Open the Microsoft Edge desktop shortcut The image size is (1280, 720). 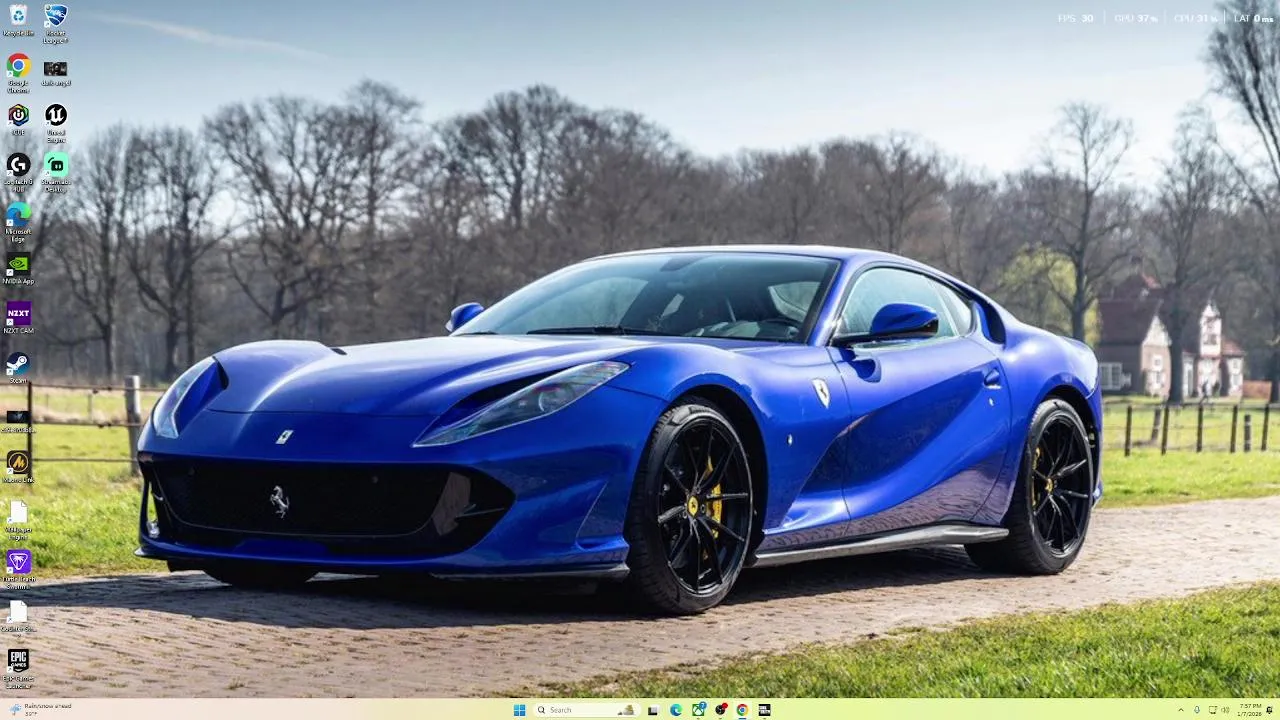point(18,221)
